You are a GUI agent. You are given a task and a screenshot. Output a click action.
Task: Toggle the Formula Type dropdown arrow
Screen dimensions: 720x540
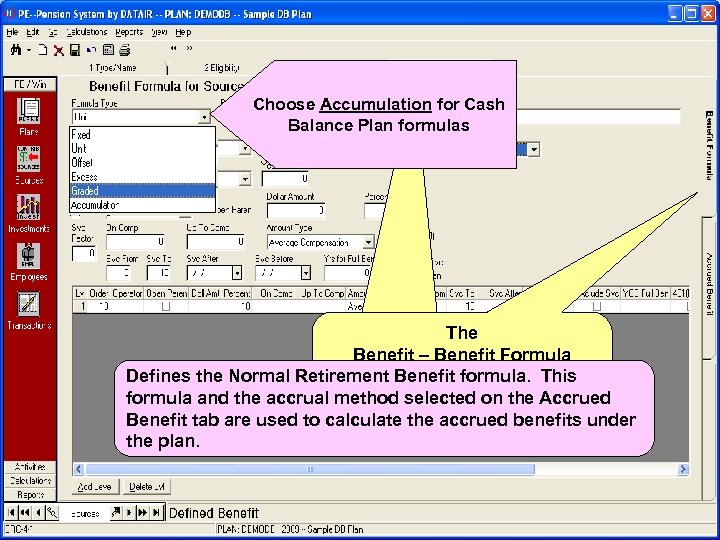pyautogui.click(x=204, y=117)
